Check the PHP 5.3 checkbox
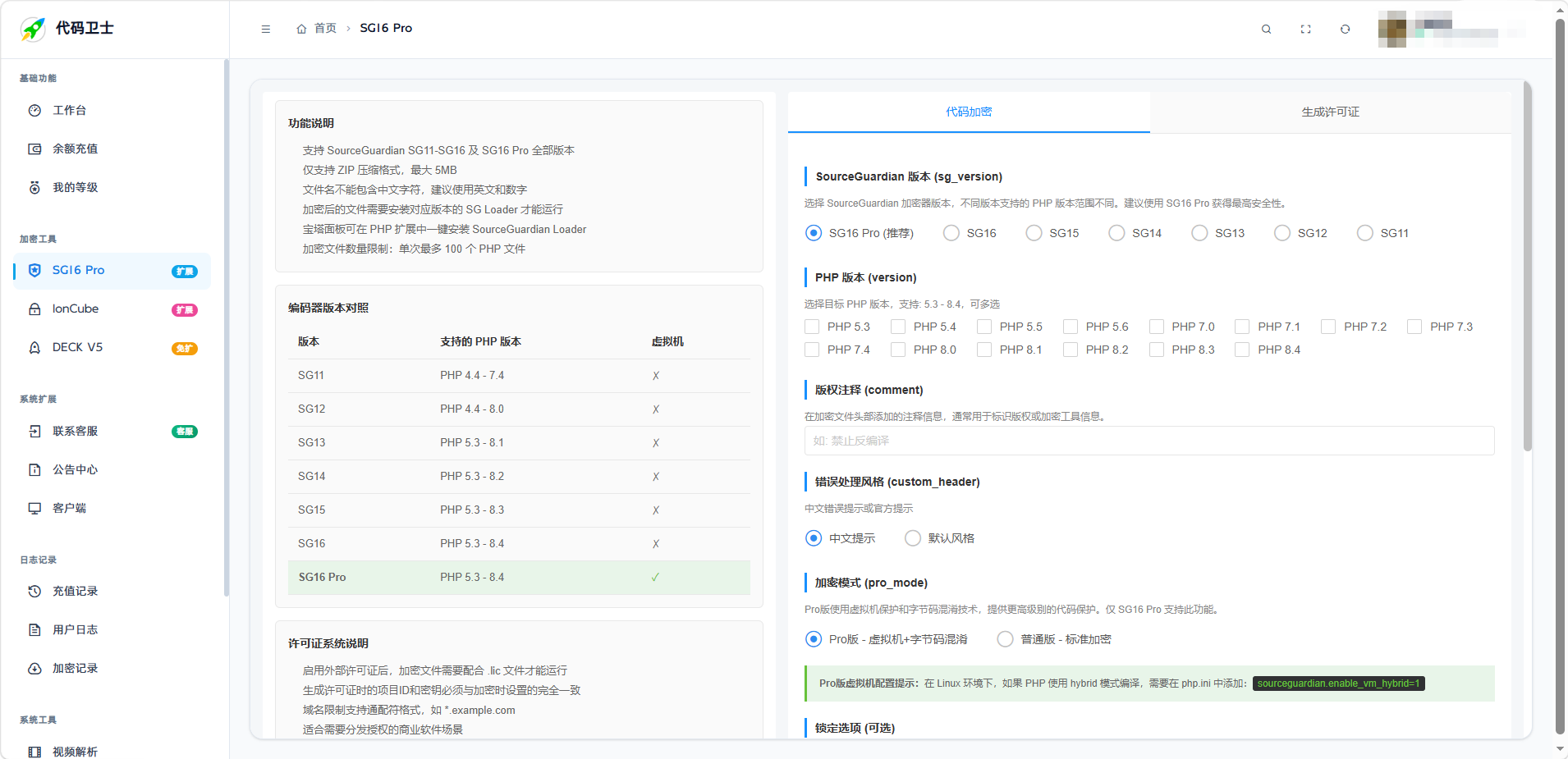This screenshot has width=1568, height=759. [x=812, y=327]
